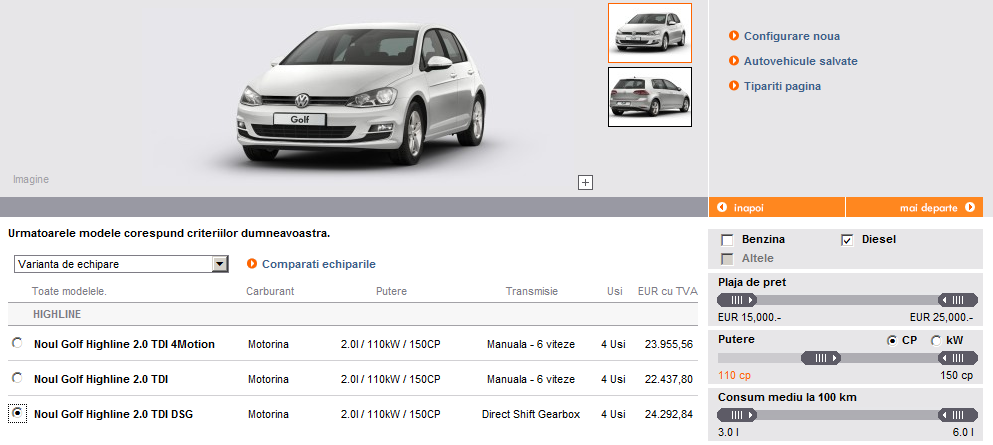Click the main Golf car image
993x445 pixels.
pyautogui.click(x=361, y=92)
